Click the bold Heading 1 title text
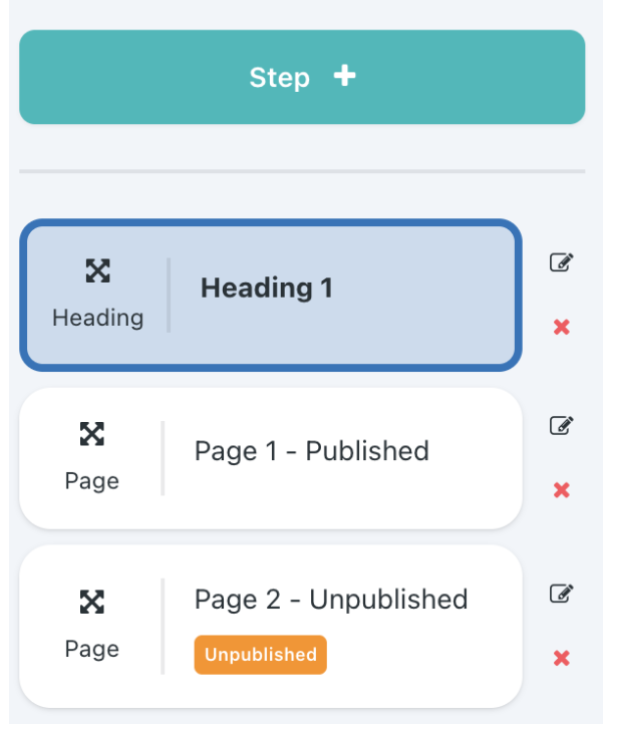The height and width of the screenshot is (738, 620). (x=266, y=288)
